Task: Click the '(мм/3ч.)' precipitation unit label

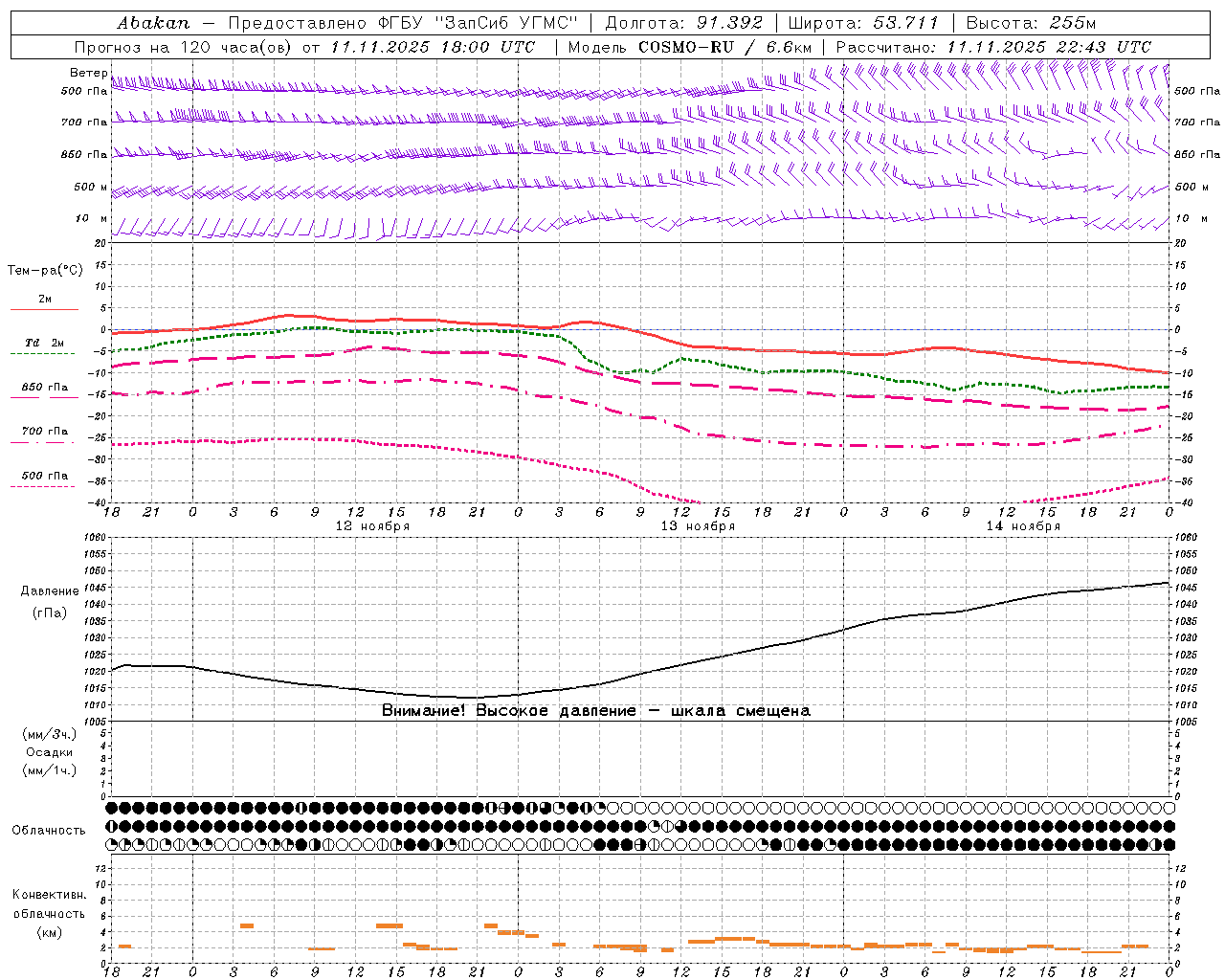Action: 49,734
